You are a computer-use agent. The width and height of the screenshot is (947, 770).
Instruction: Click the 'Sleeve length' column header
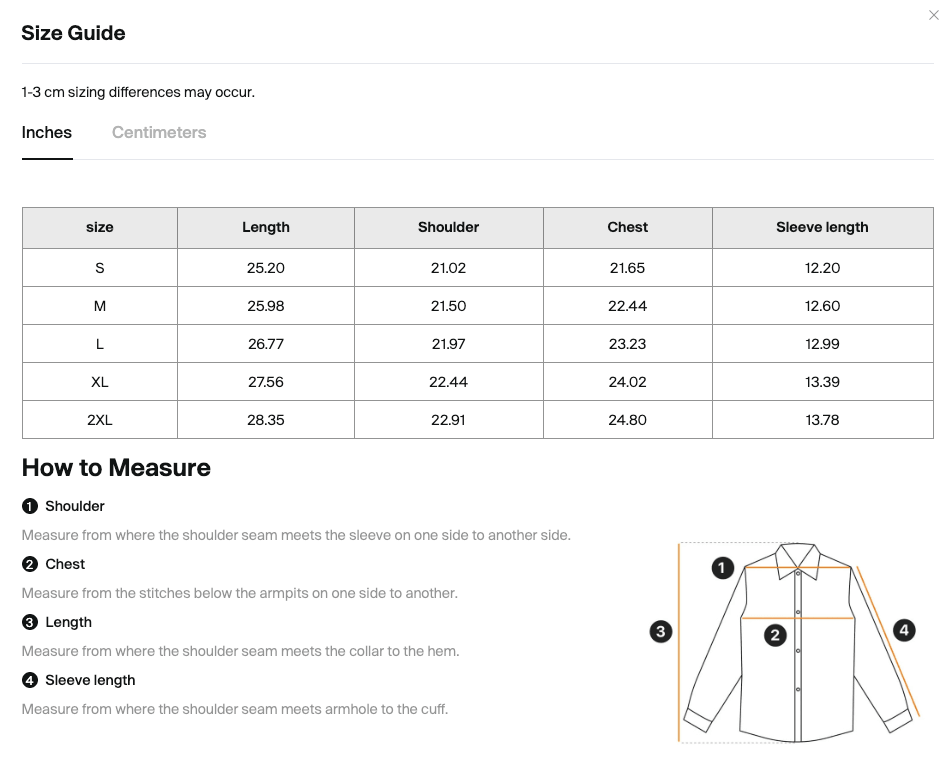click(x=822, y=228)
